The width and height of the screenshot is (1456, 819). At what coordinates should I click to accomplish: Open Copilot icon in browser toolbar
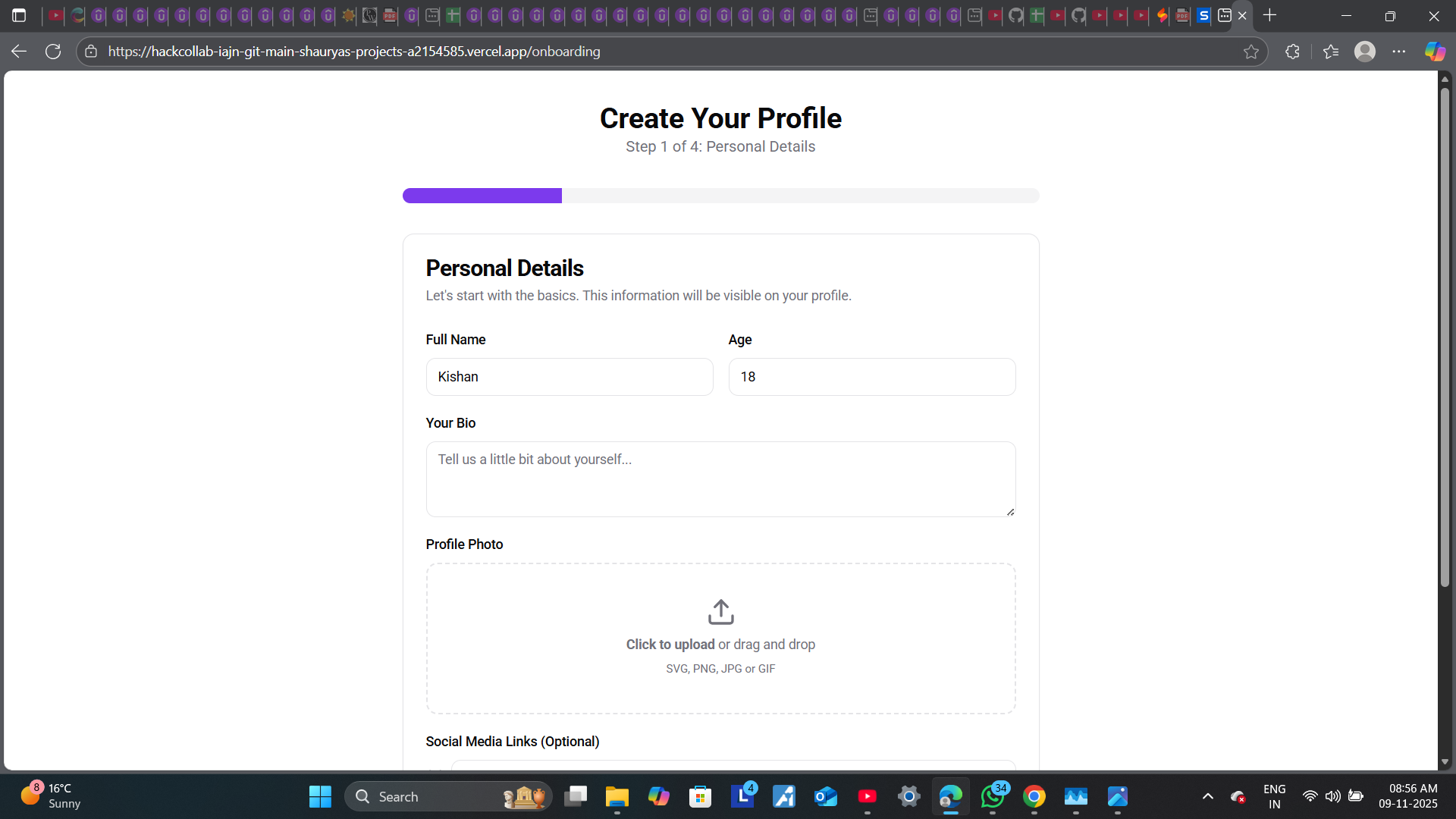[x=1435, y=52]
